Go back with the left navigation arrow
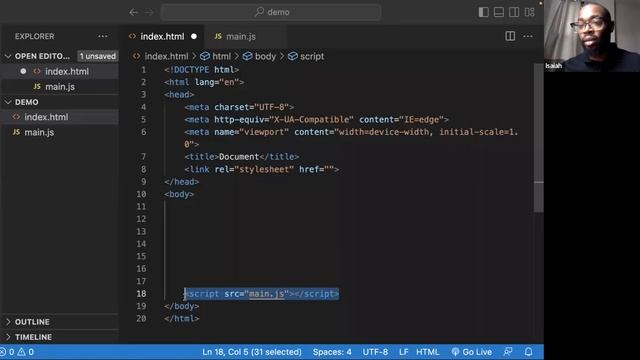Image resolution: width=640 pixels, height=360 pixels. (133, 12)
